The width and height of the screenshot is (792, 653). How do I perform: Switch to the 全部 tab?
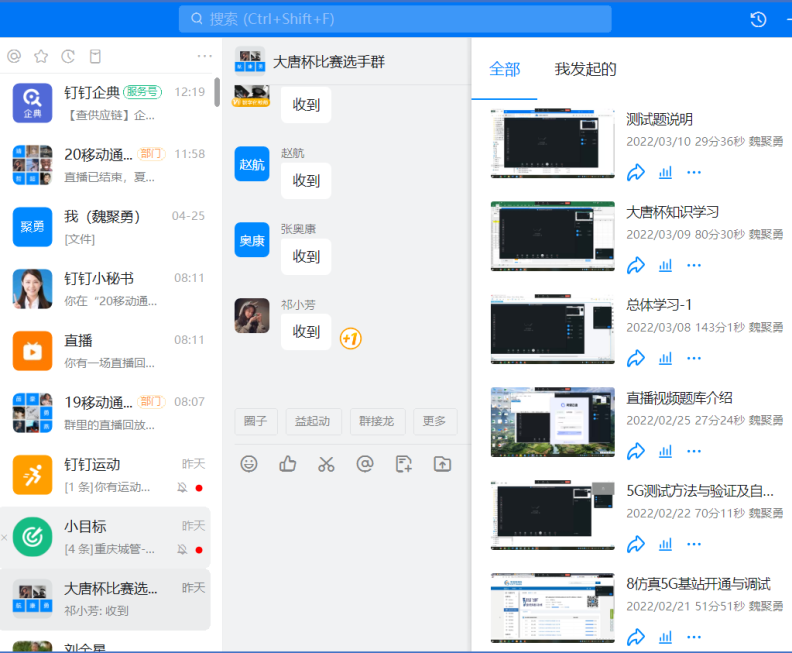click(x=505, y=69)
